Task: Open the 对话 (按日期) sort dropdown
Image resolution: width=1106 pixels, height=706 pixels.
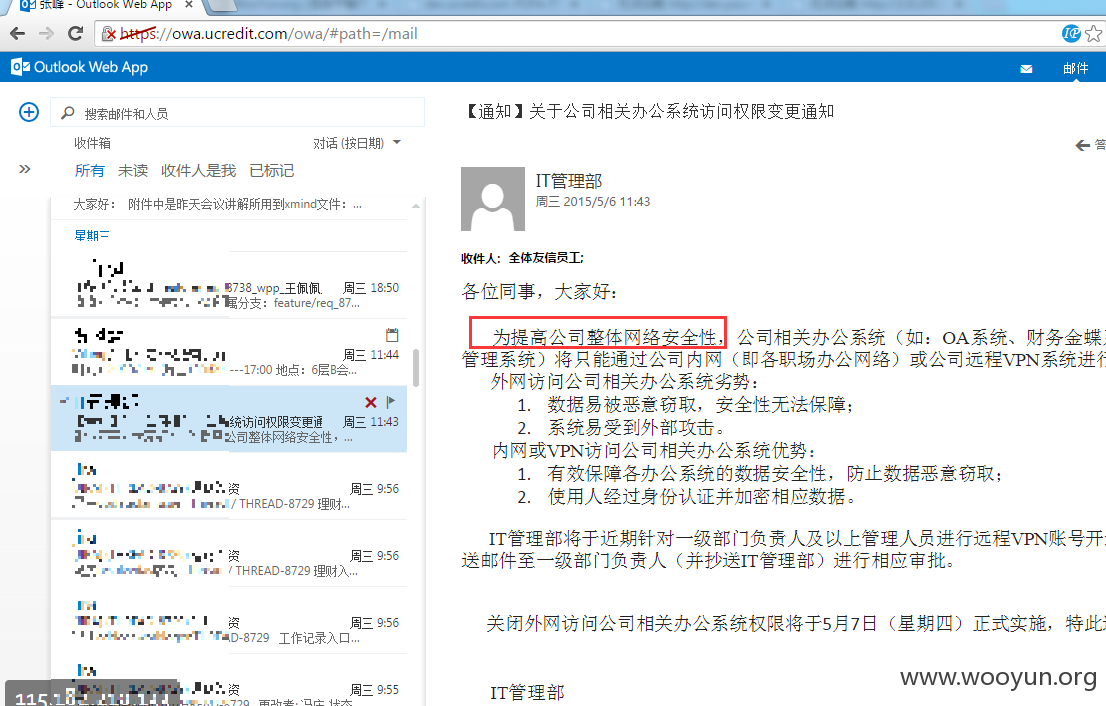Action: [357, 143]
